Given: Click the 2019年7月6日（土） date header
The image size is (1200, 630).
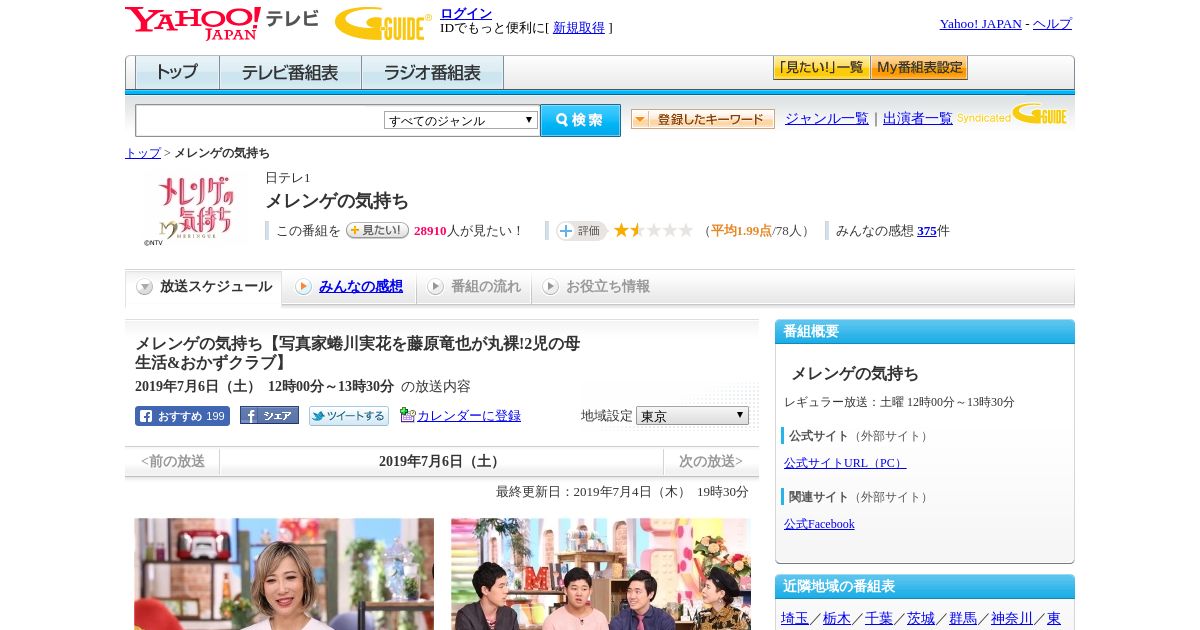Looking at the screenshot, I should pyautogui.click(x=442, y=462).
